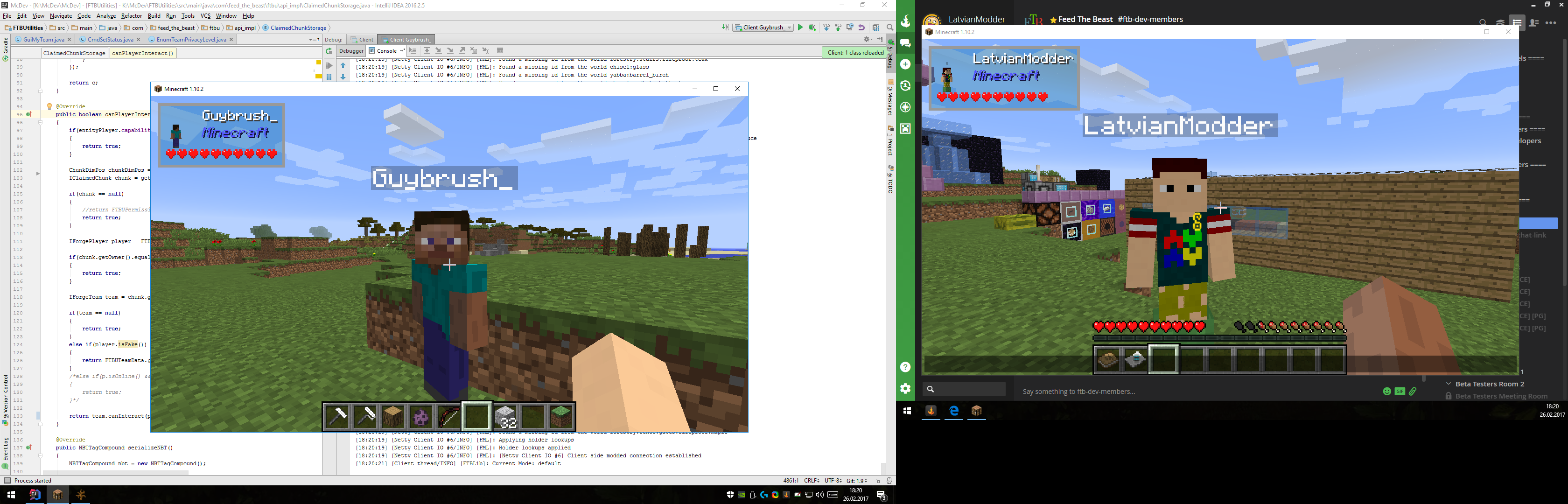
Task: Click Rerun icon in Debug panel
Action: (x=329, y=52)
